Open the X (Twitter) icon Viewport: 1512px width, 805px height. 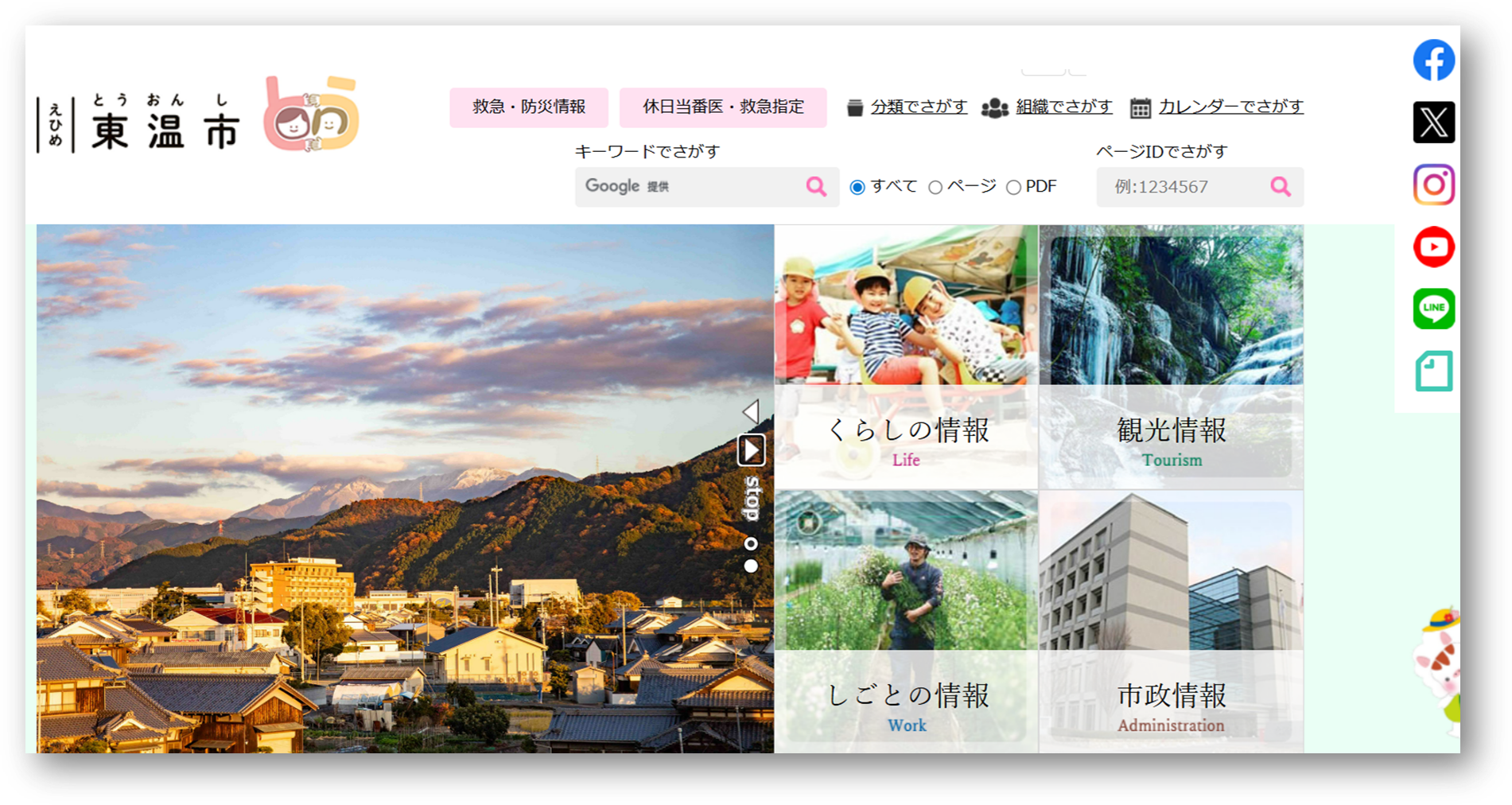coord(1433,122)
